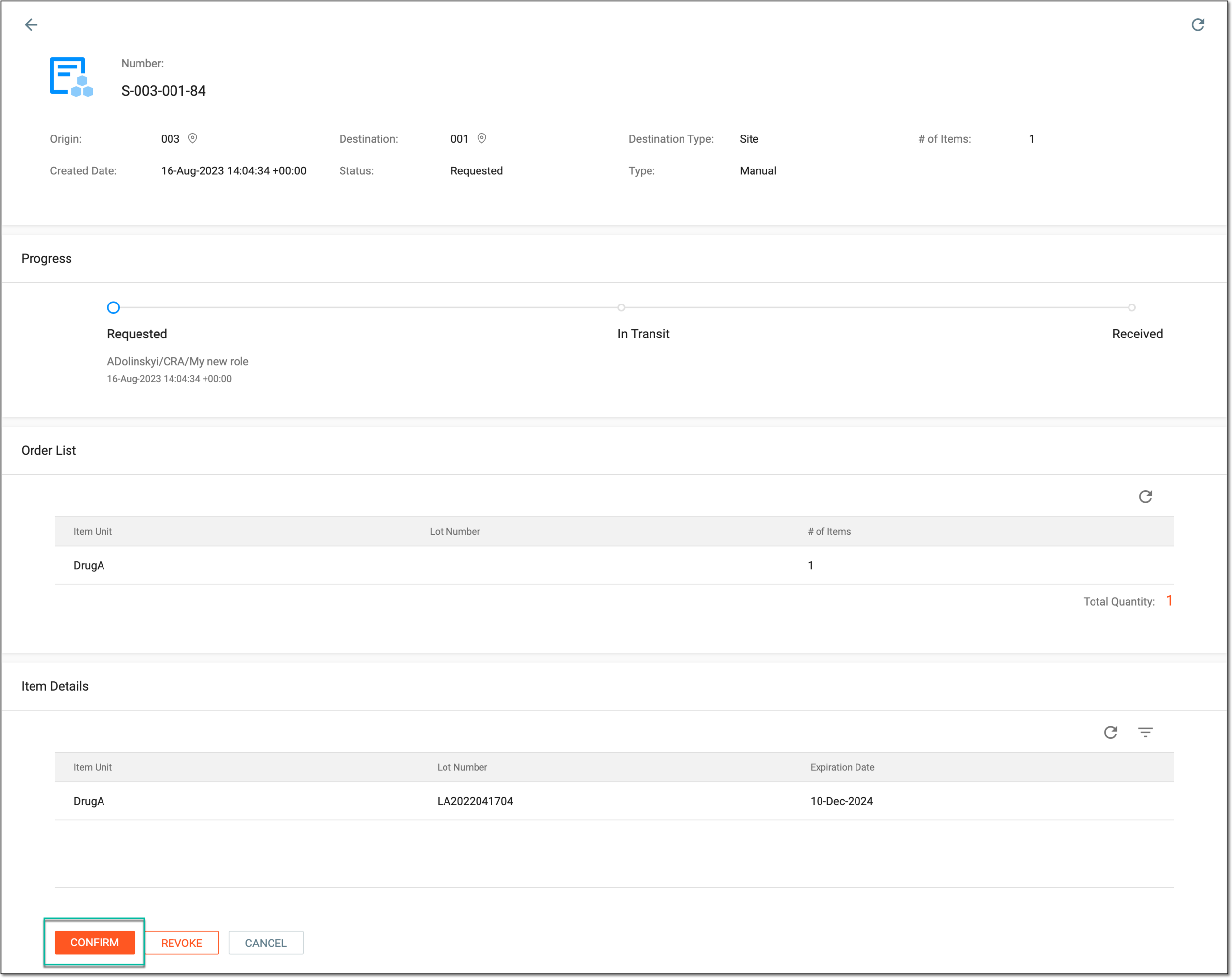Click the Received step label
Image resolution: width=1232 pixels, height=978 pixels.
click(1137, 334)
